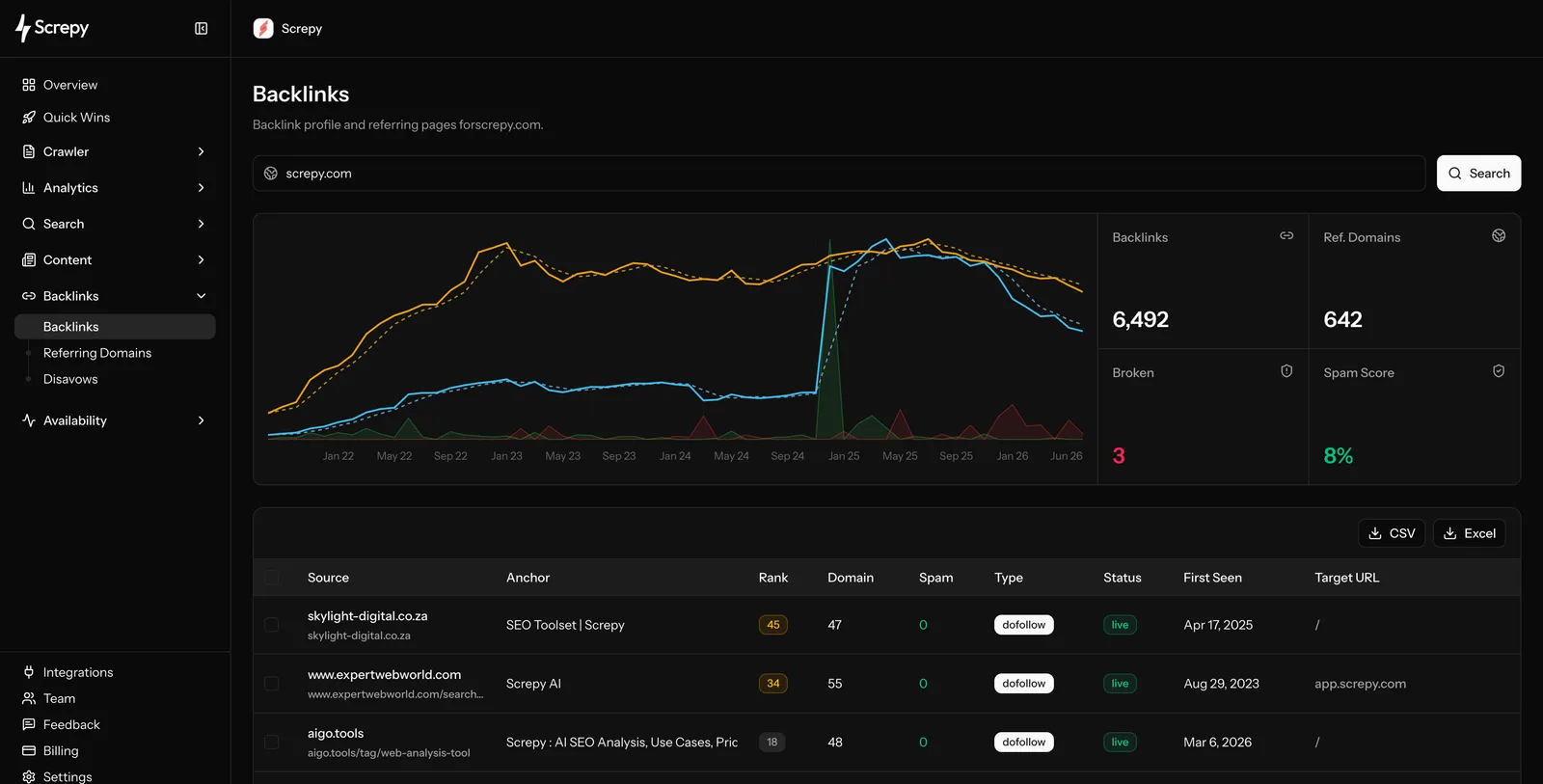Click the red Screpy project icon in the header
Screen dimensions: 1543x784
coord(263,29)
